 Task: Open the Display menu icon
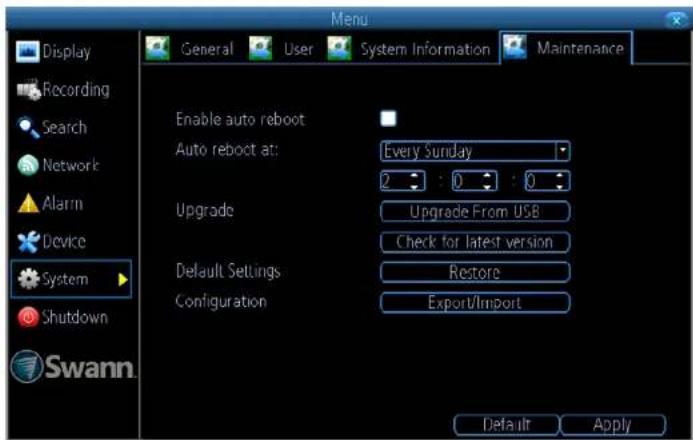pyautogui.click(x=27, y=52)
